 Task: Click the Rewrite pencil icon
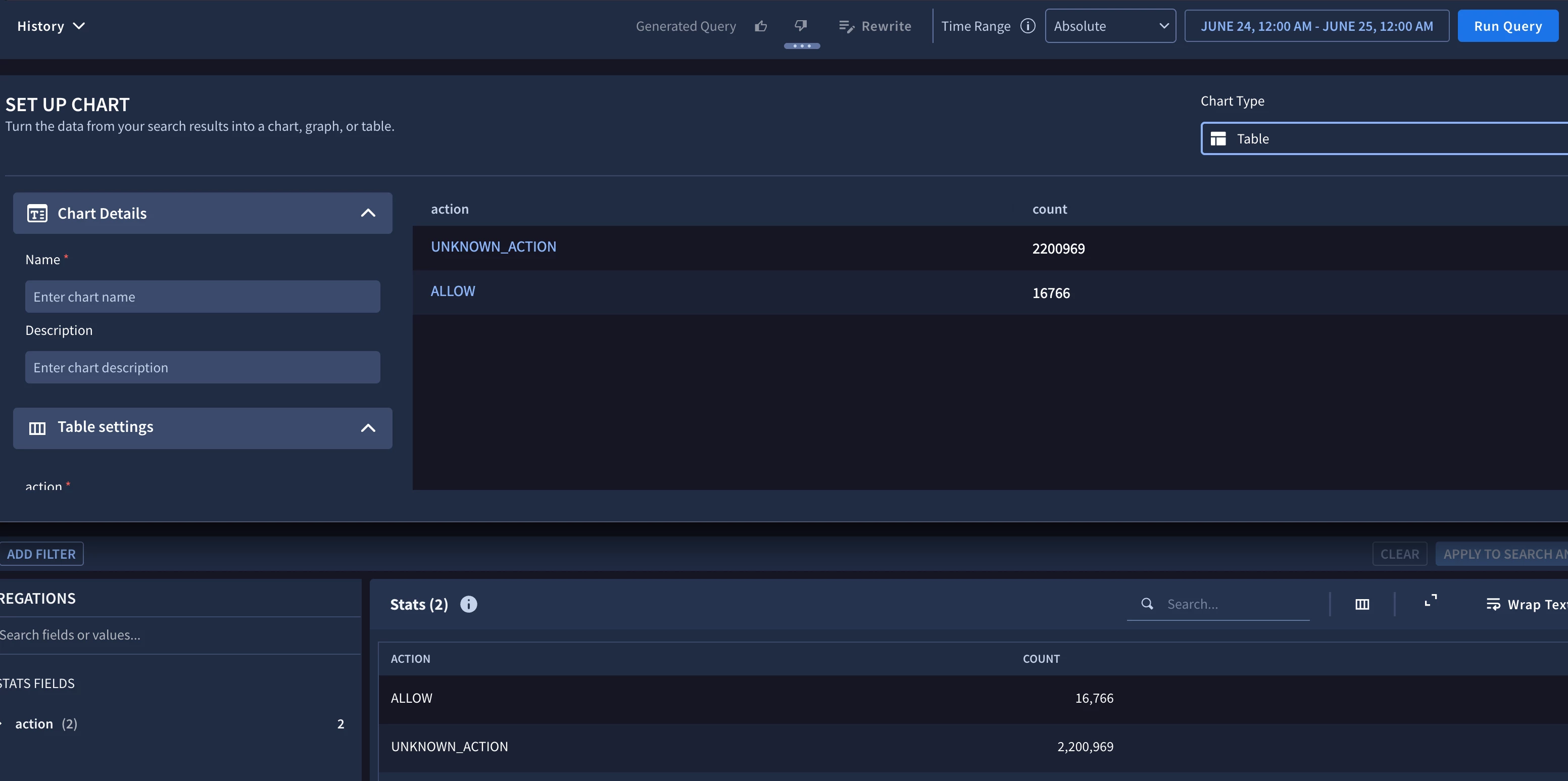[x=847, y=26]
